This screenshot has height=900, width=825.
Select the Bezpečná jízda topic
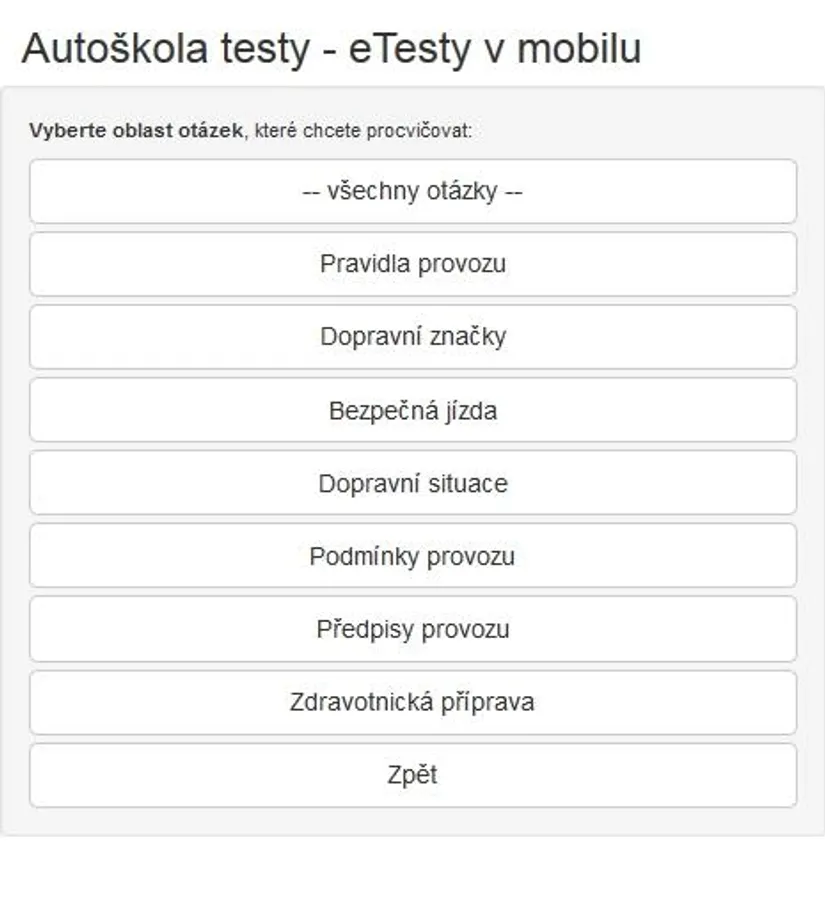coord(413,410)
